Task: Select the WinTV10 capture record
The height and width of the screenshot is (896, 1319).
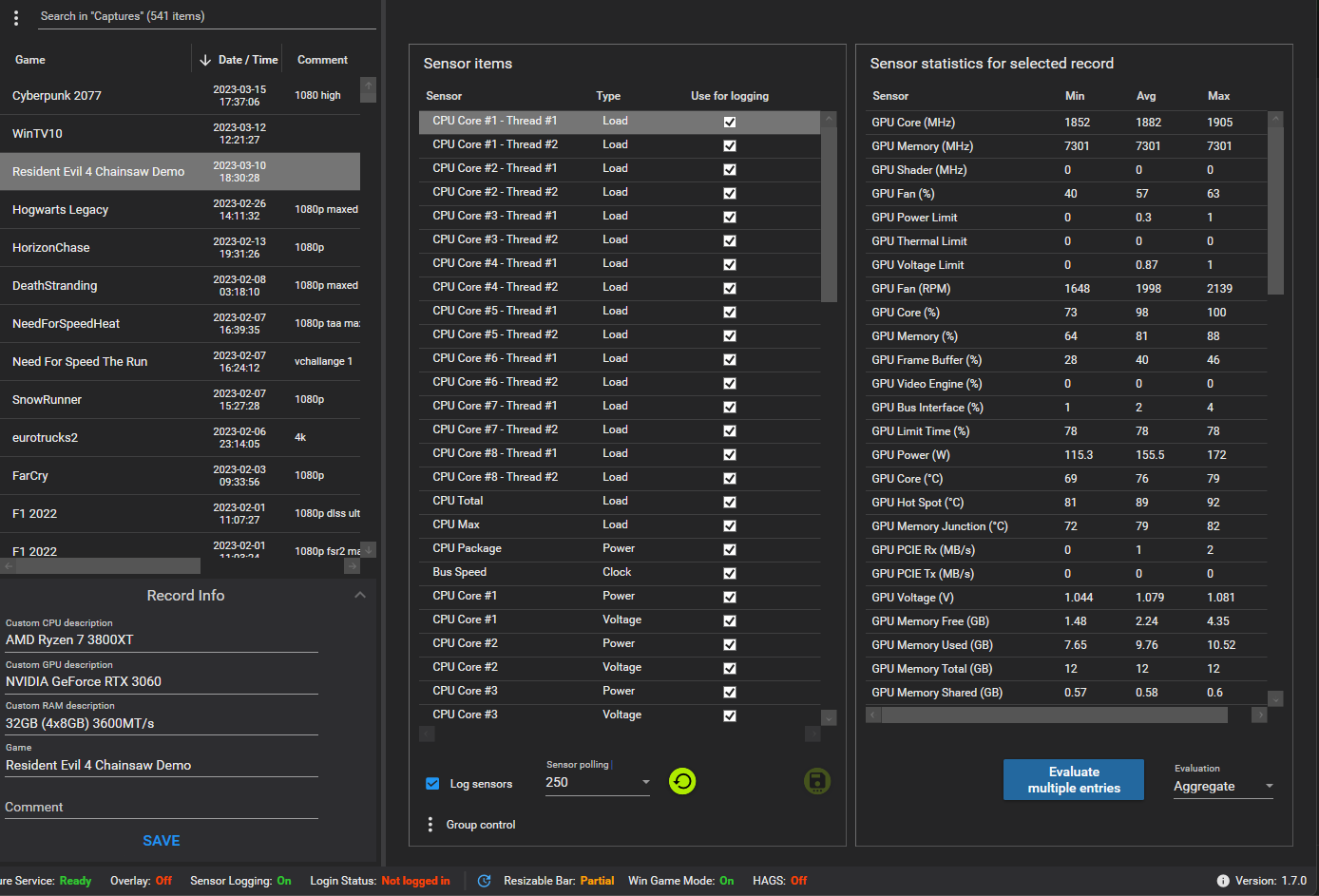Action: pyautogui.click(x=180, y=134)
